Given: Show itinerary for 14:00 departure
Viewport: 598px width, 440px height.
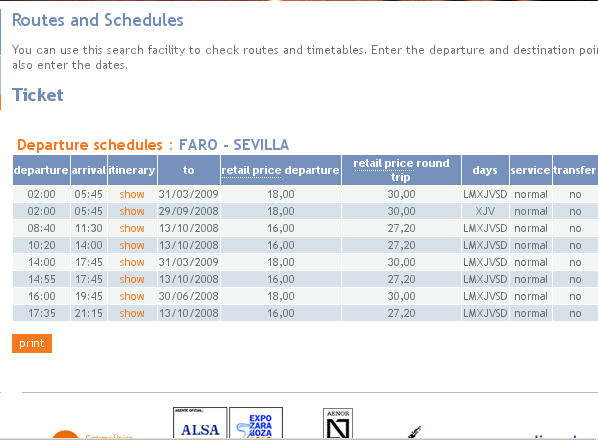Looking at the screenshot, I should pos(132,262).
